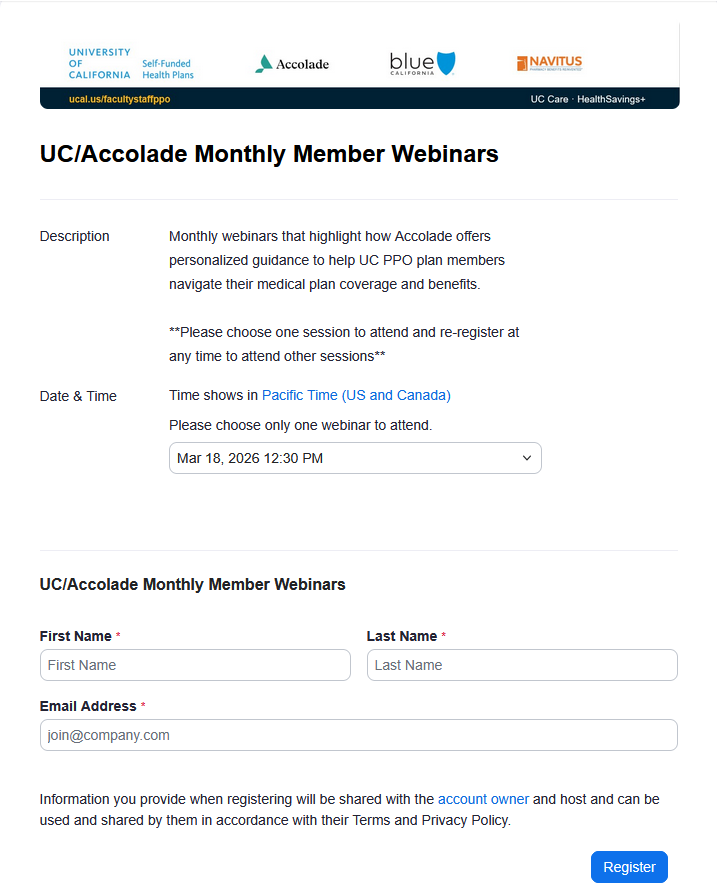Click the large main page title heading
This screenshot has width=717, height=884.
point(269,154)
